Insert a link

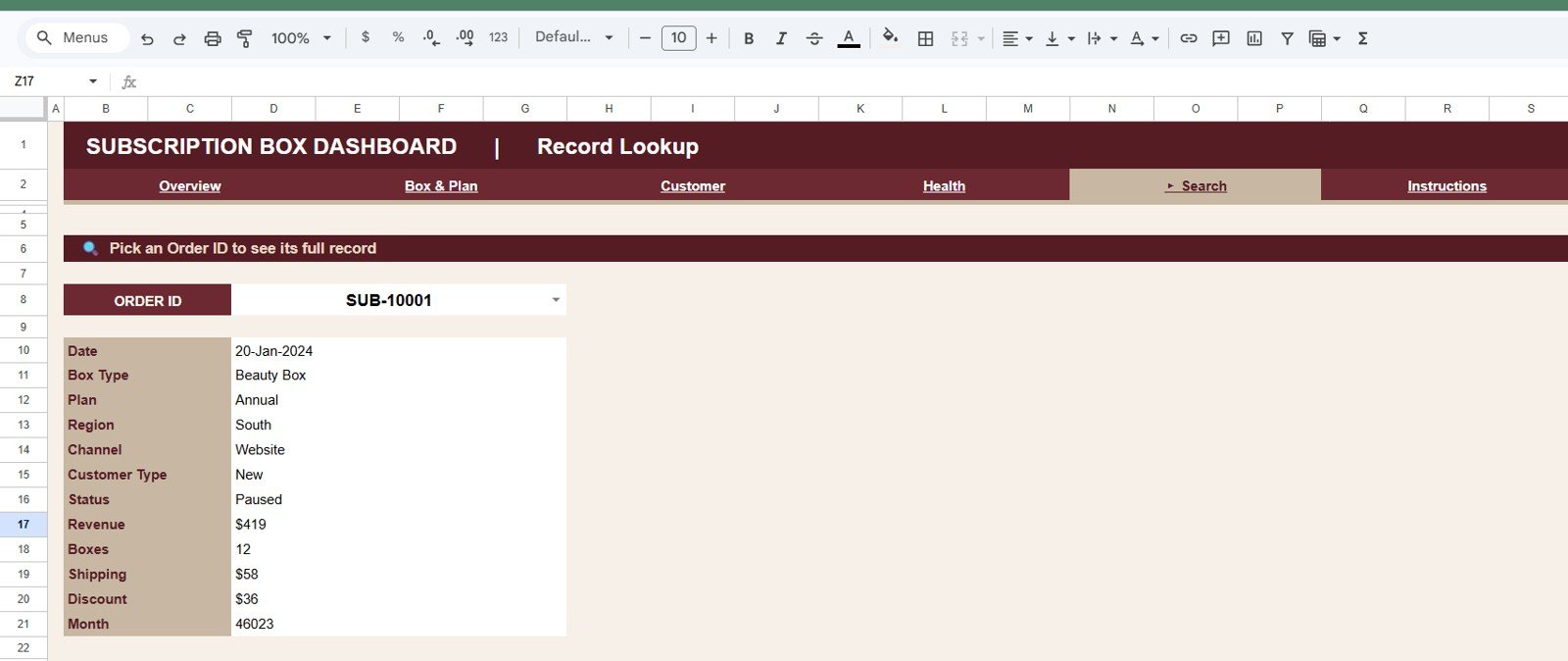[1188, 38]
